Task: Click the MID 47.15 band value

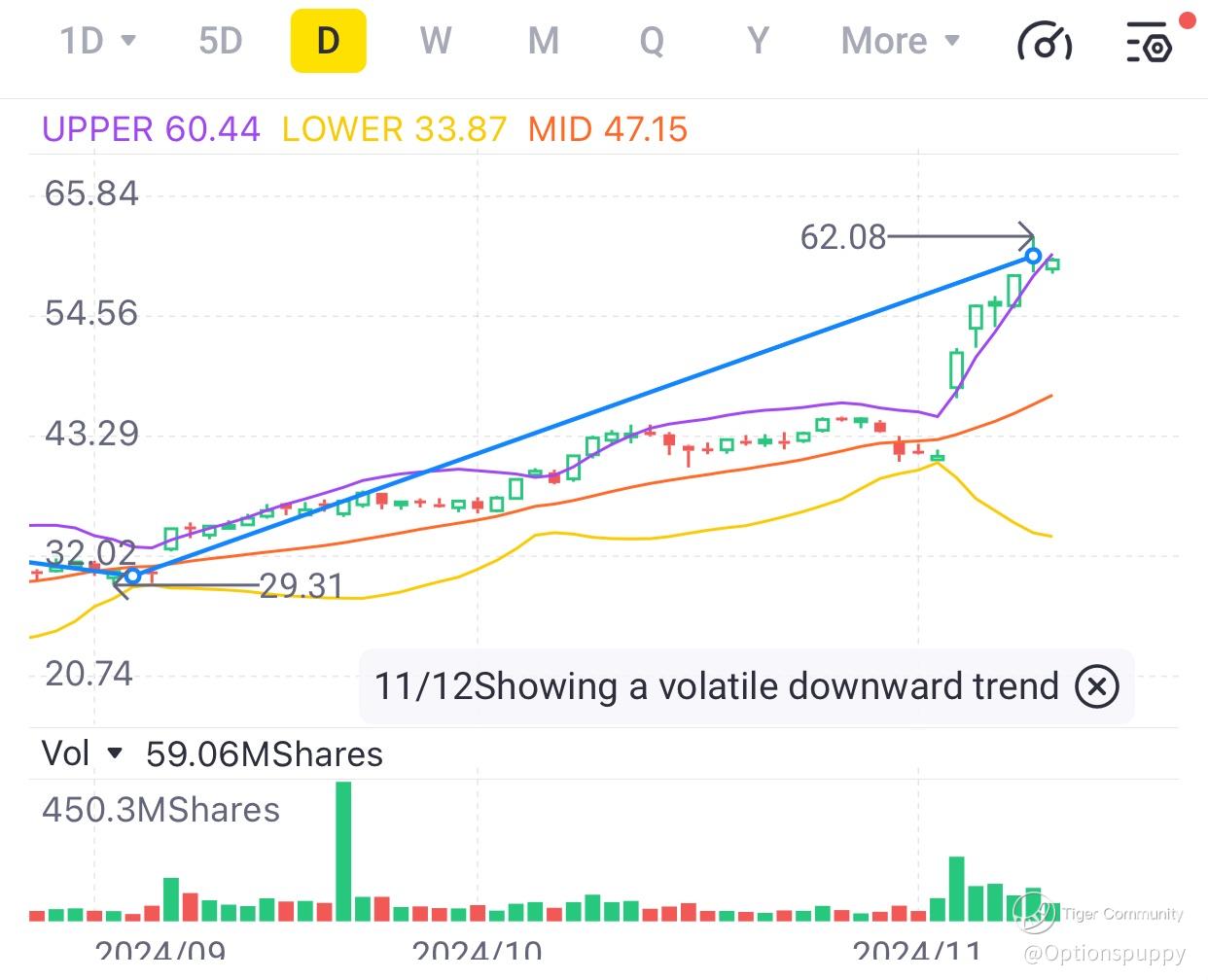Action: (x=608, y=129)
